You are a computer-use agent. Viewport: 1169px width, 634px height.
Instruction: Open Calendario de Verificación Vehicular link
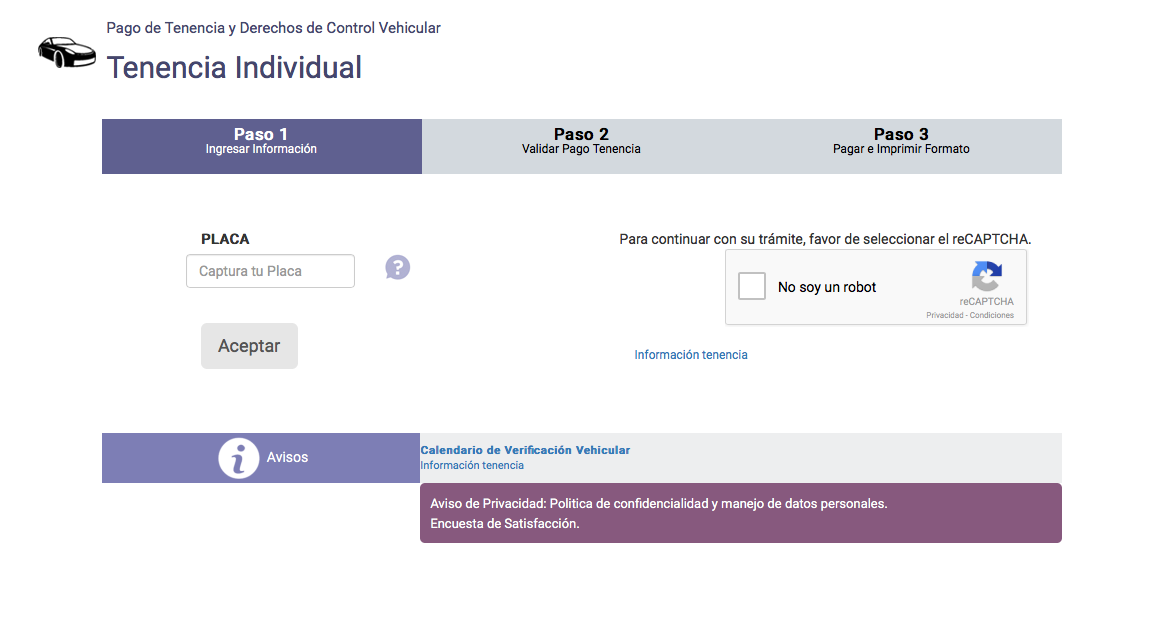click(525, 450)
